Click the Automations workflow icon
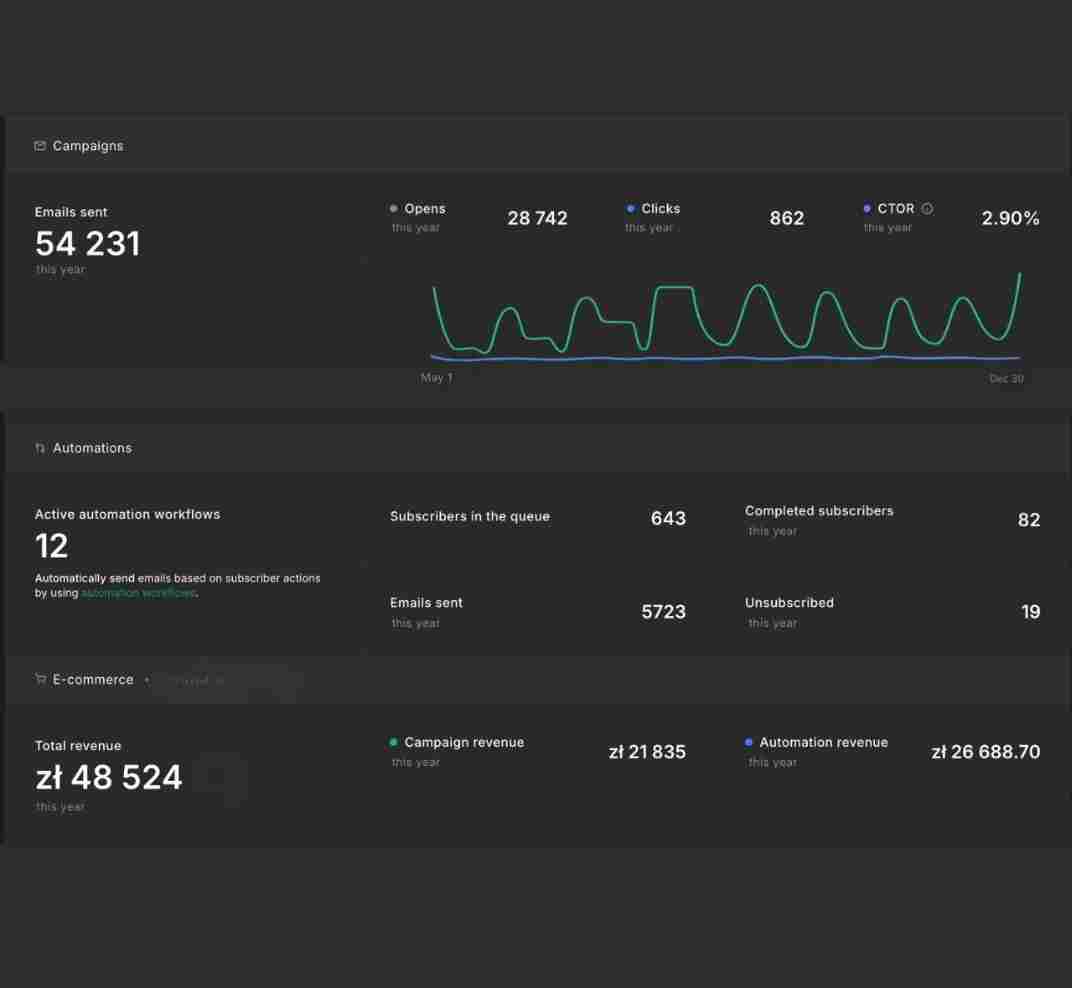1072x988 pixels. pos(40,448)
